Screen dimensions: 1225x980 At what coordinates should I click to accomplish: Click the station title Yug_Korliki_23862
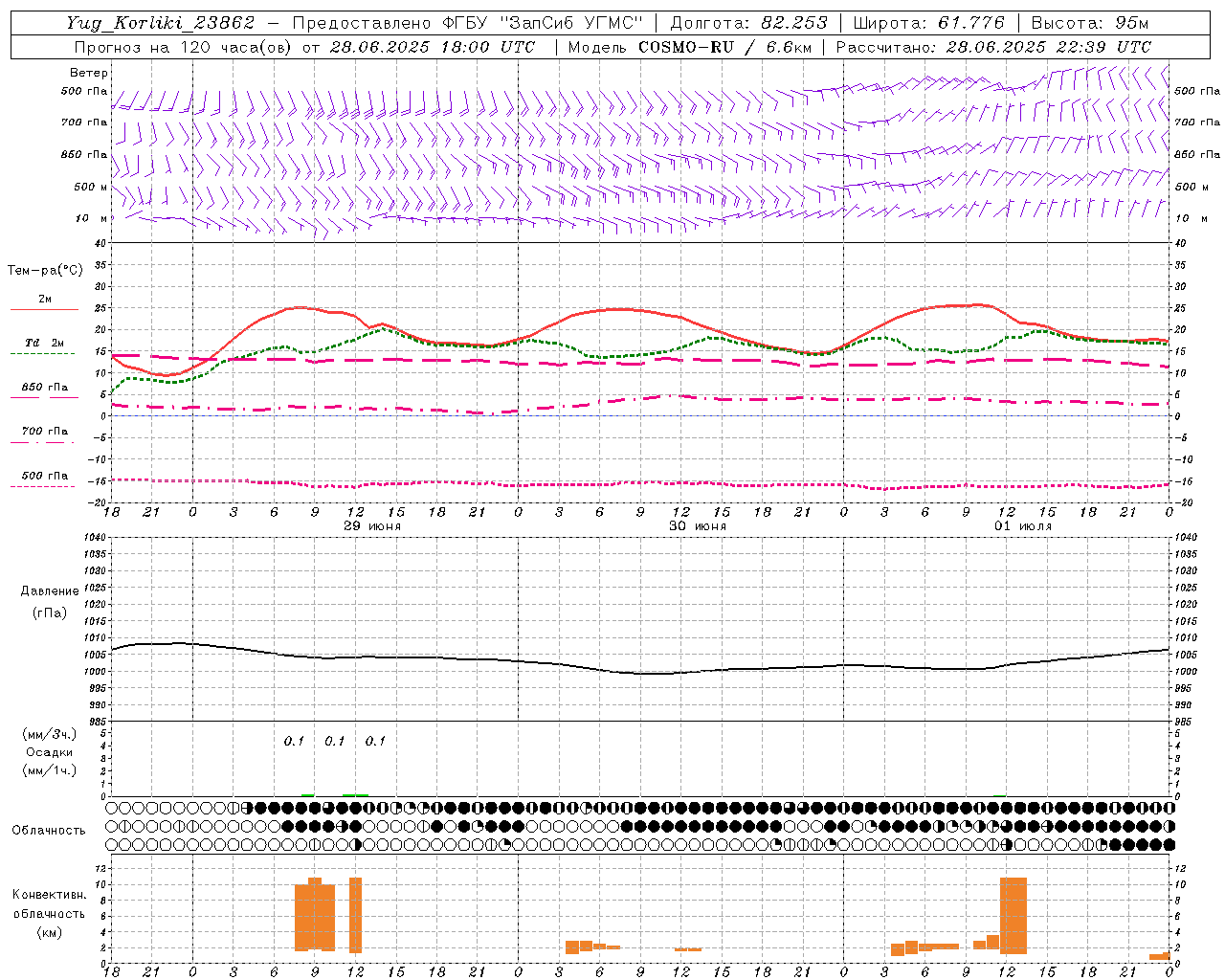coord(161,23)
